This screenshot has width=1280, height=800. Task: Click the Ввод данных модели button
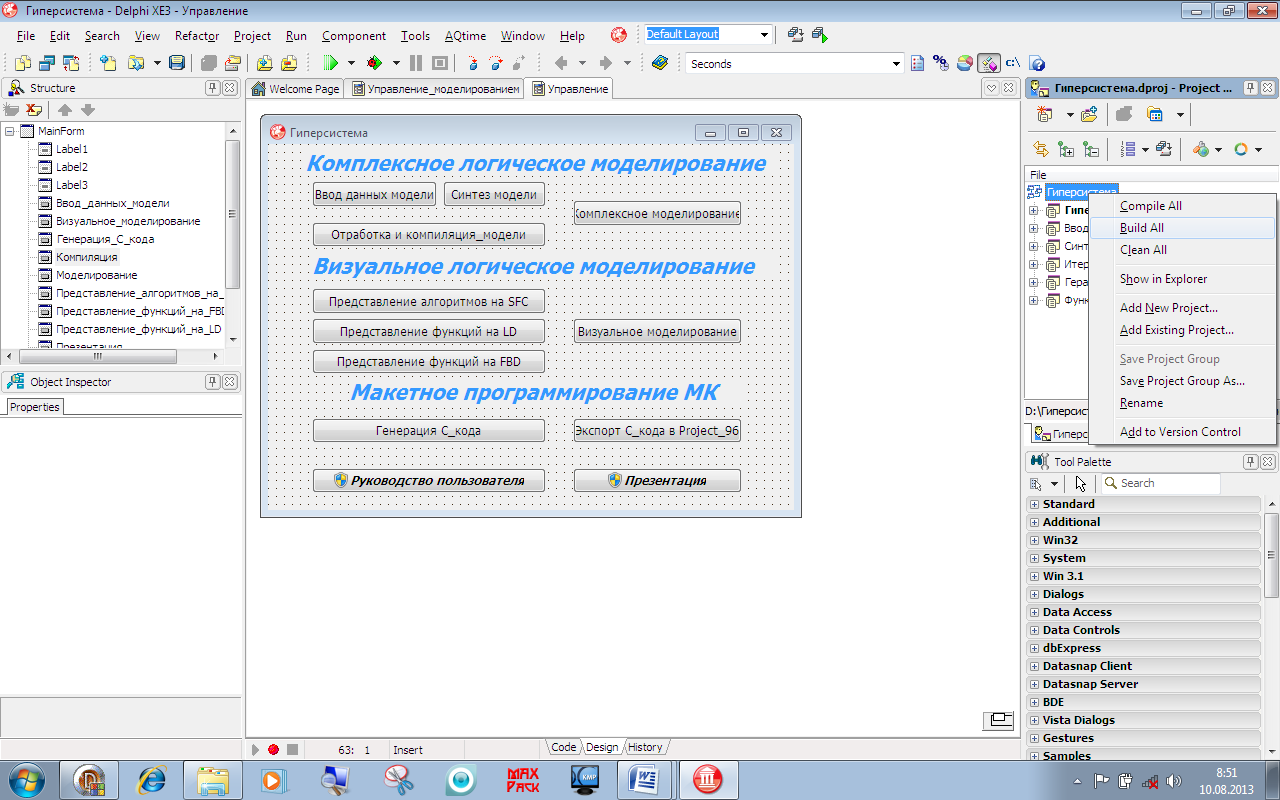[x=374, y=195]
